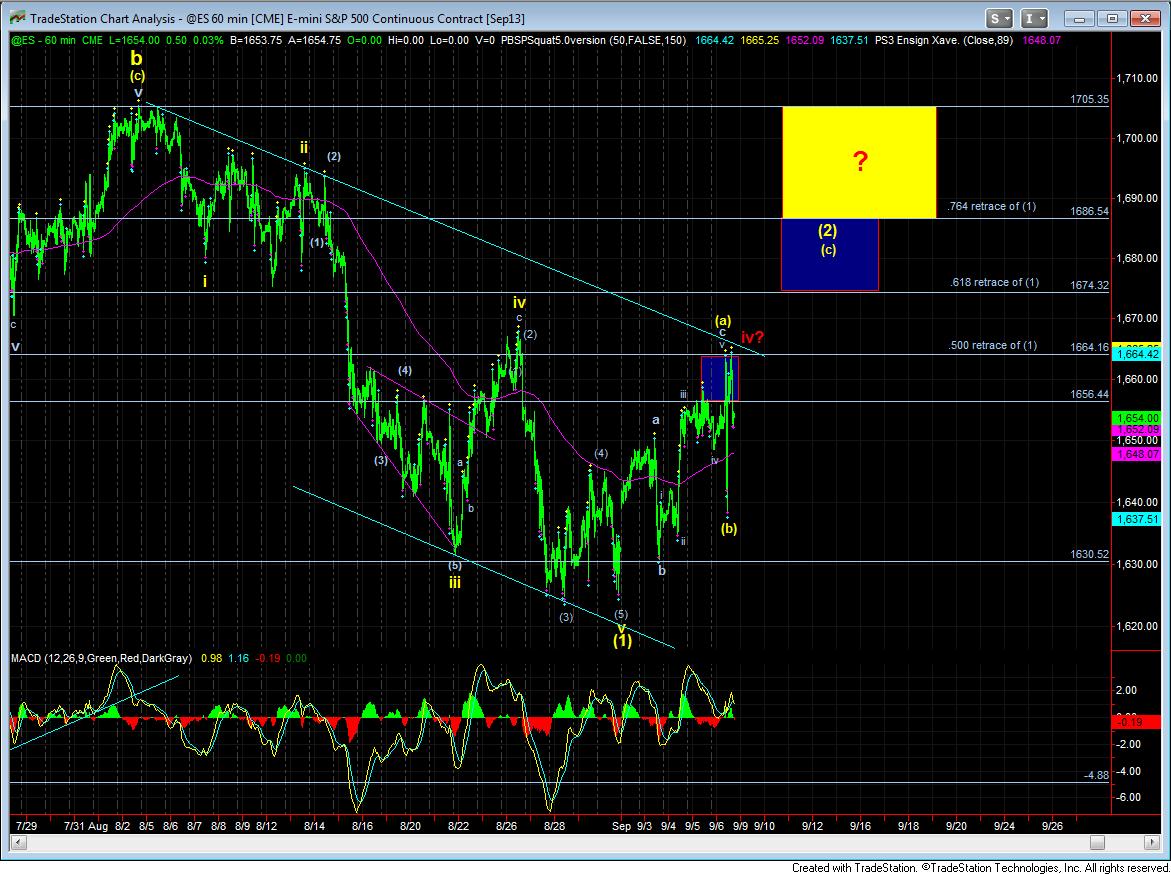The height and width of the screenshot is (874, 1171).
Task: Click the .764 retrace of (1) label
Action: coord(992,207)
